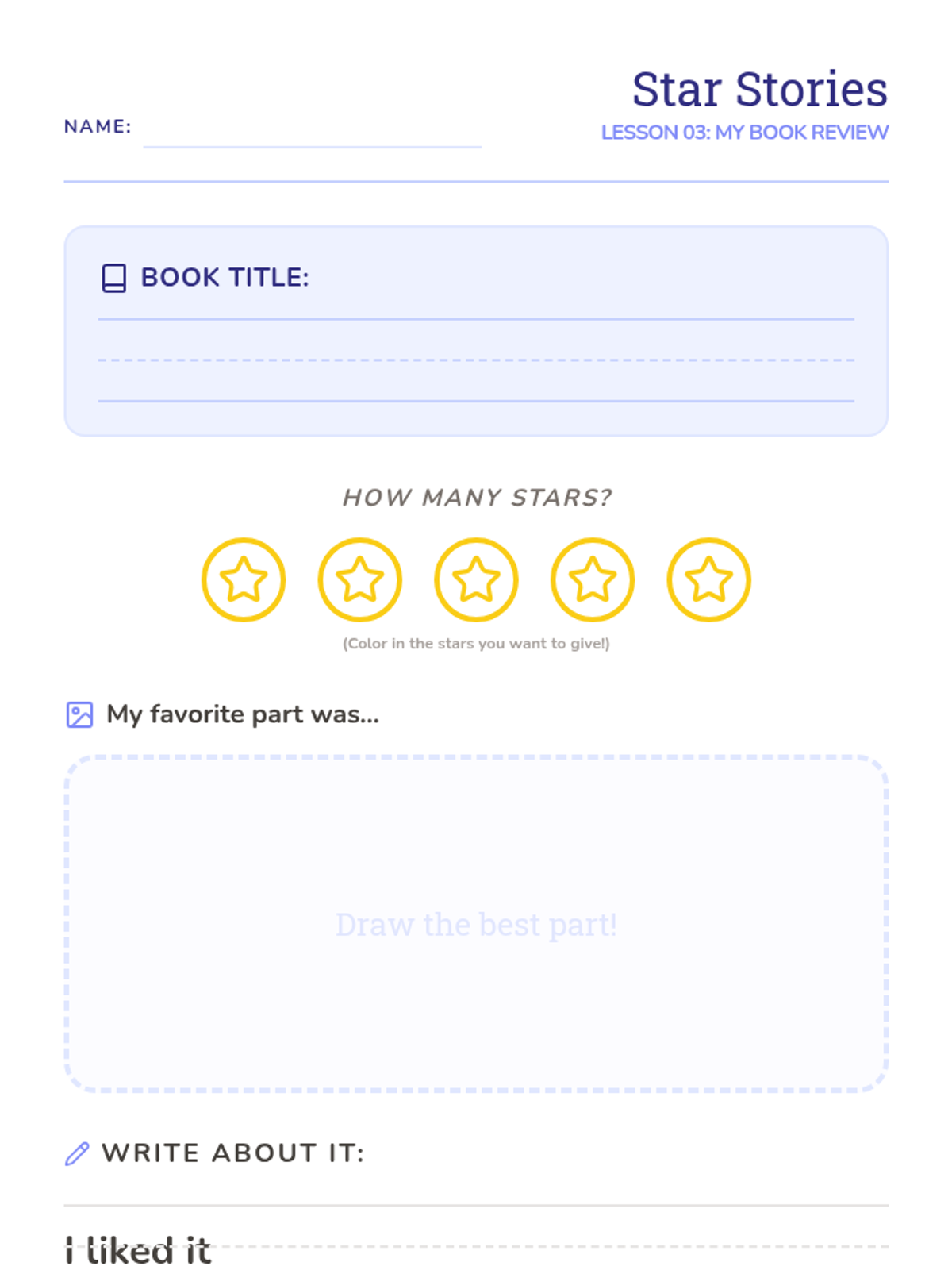
Task: Select the second star rating circle
Action: pos(360,579)
